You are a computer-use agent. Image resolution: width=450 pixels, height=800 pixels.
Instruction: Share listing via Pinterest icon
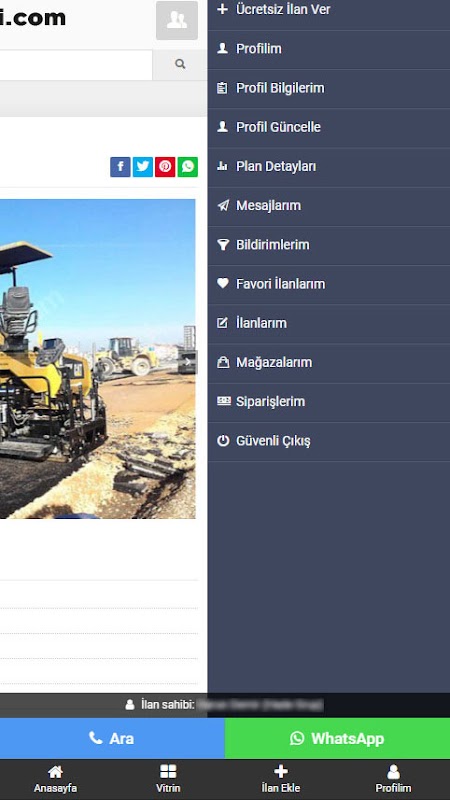165,167
